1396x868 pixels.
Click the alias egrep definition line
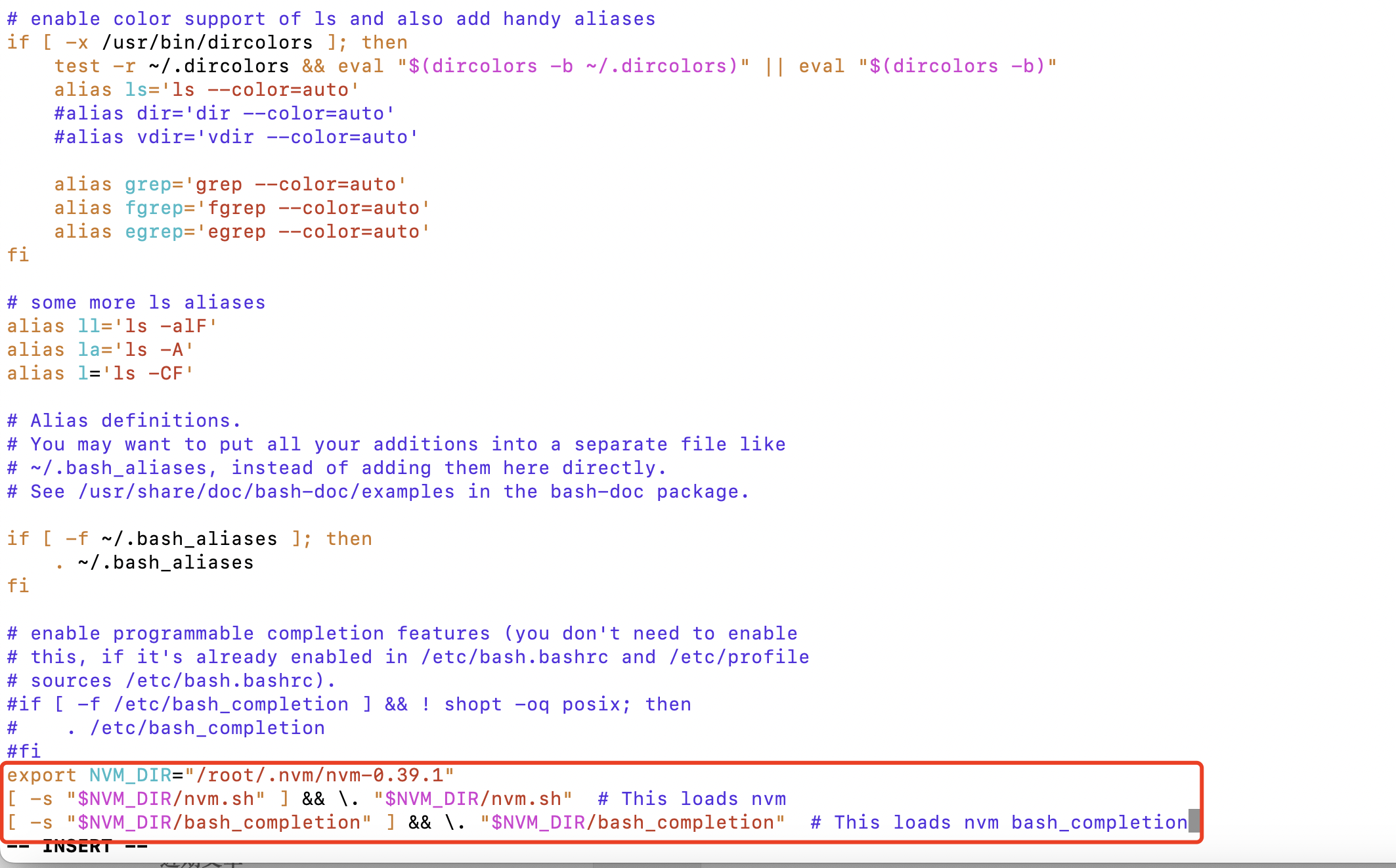click(x=242, y=232)
